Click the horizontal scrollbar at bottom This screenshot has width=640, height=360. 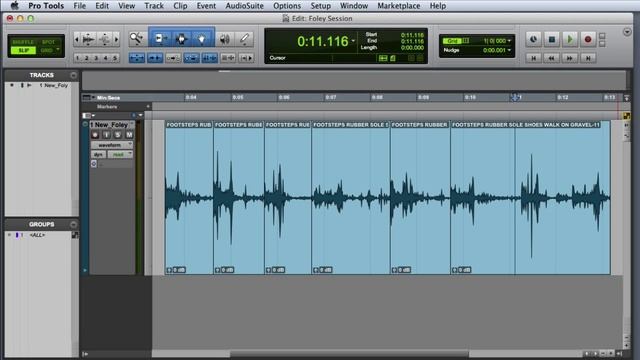(x=349, y=353)
